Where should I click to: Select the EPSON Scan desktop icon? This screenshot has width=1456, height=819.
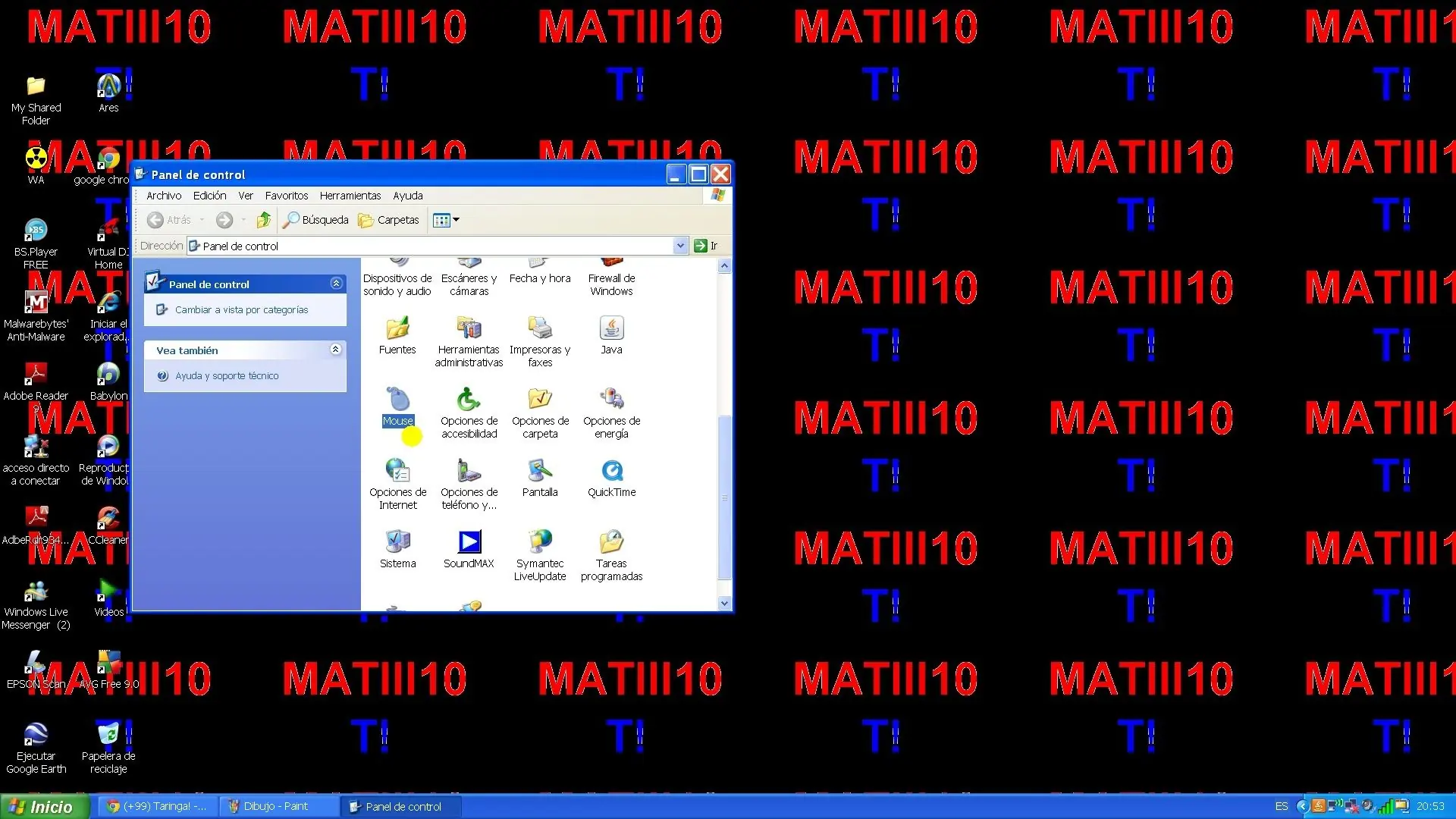(x=36, y=670)
